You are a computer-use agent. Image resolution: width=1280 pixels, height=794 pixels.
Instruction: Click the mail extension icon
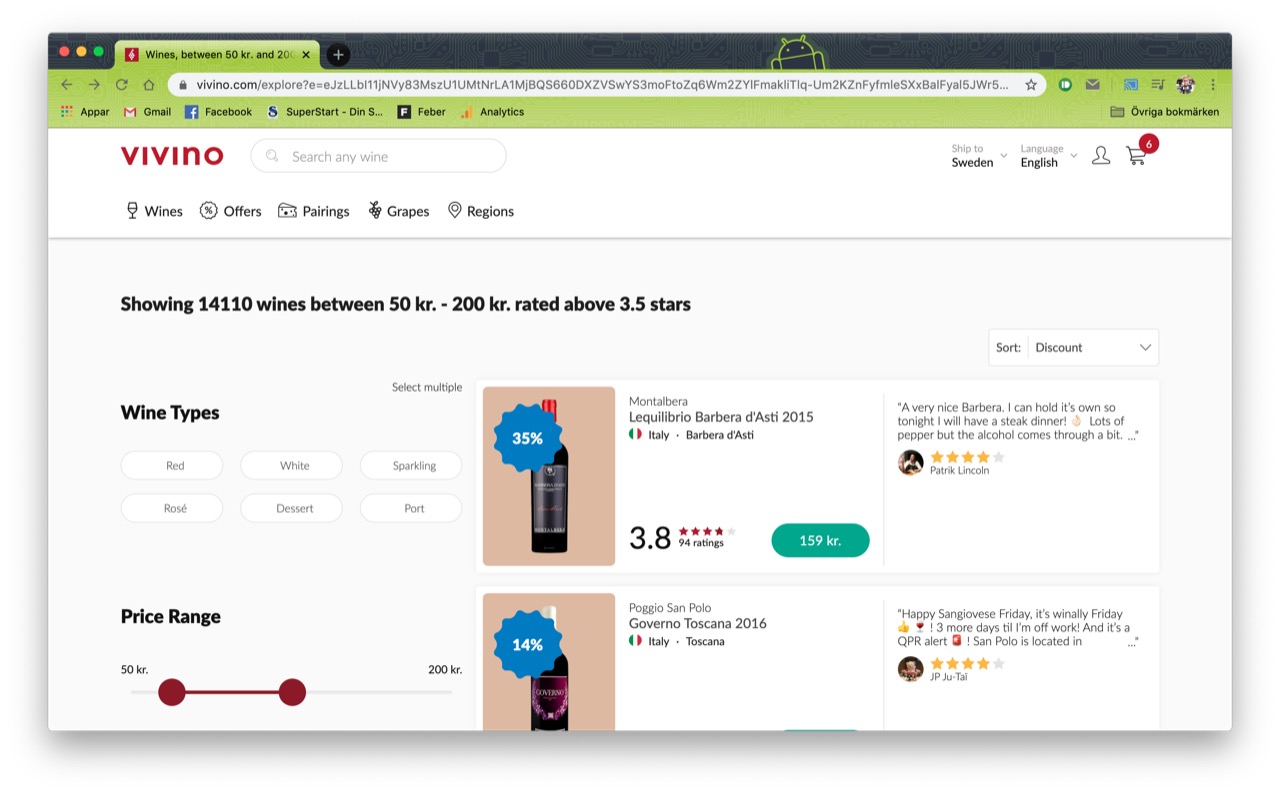click(1093, 85)
